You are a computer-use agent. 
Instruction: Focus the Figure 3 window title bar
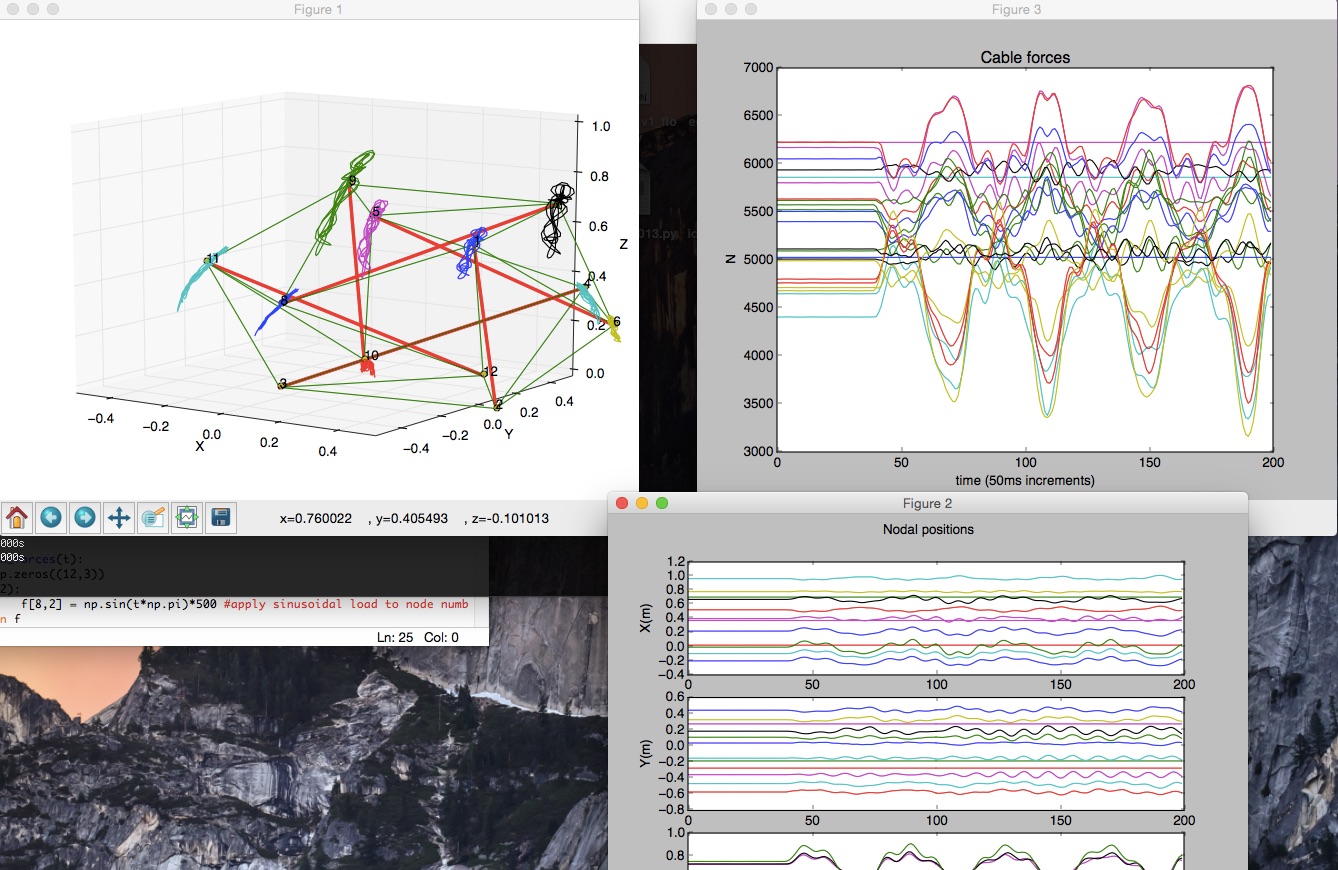tap(1016, 9)
